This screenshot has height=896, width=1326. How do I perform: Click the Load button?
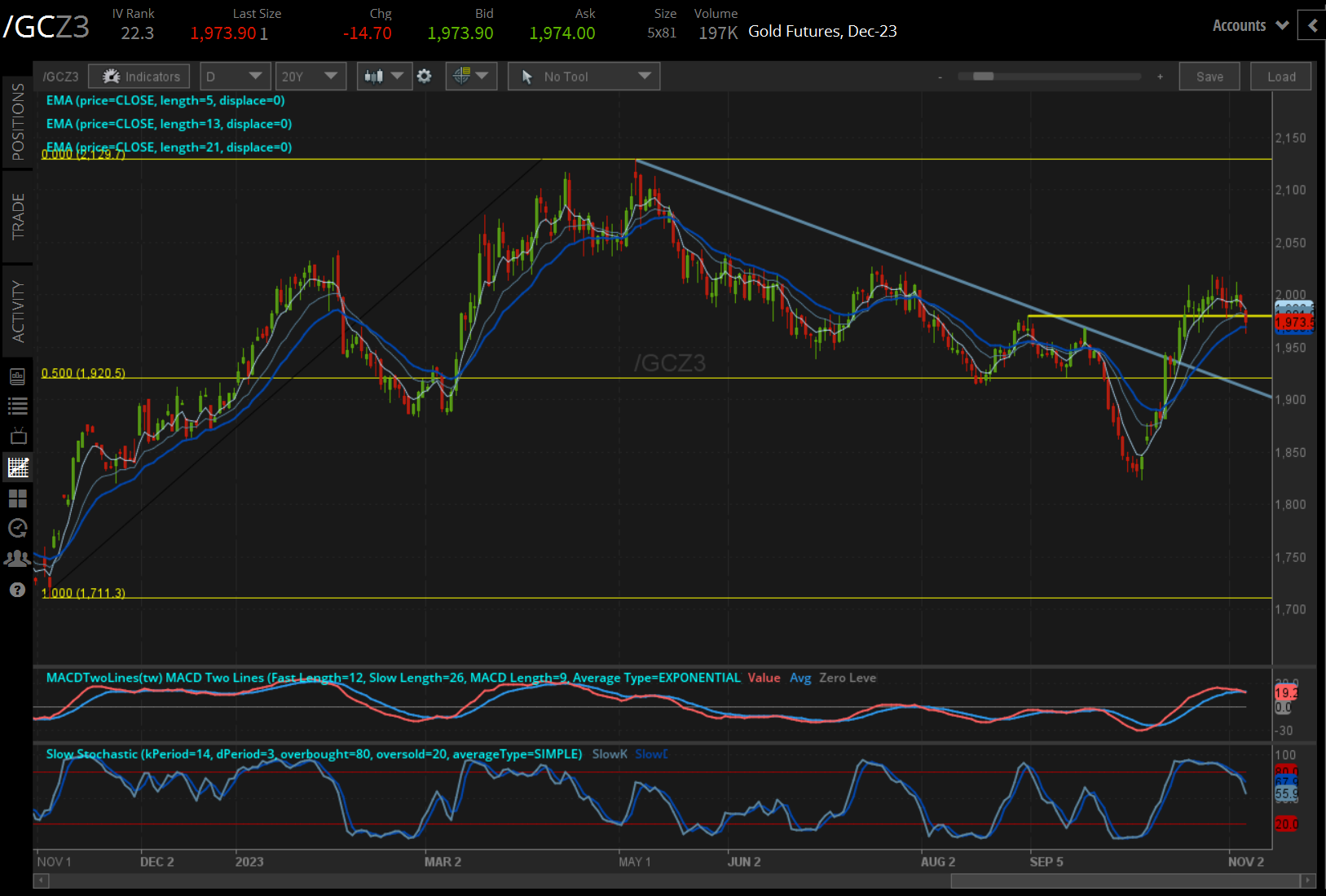click(1280, 76)
